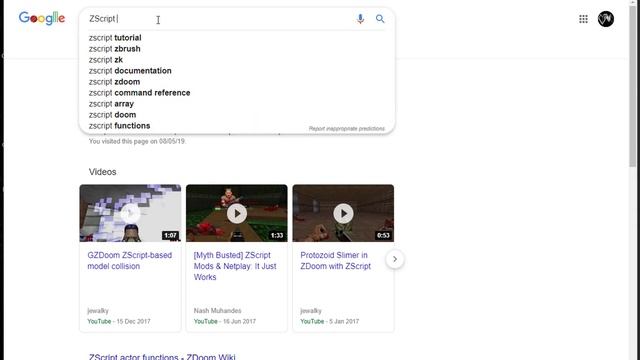
Task: Start voice search with the microphone icon
Action: click(x=360, y=19)
